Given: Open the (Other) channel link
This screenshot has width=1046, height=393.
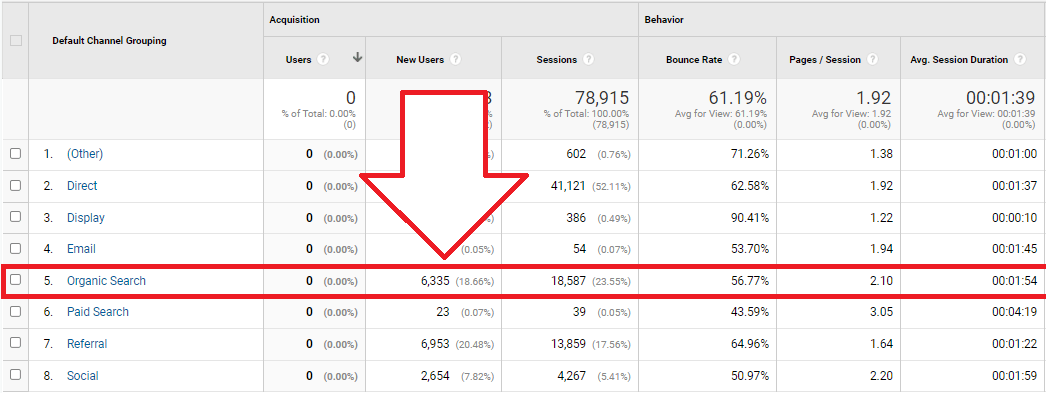Looking at the screenshot, I should (85, 154).
